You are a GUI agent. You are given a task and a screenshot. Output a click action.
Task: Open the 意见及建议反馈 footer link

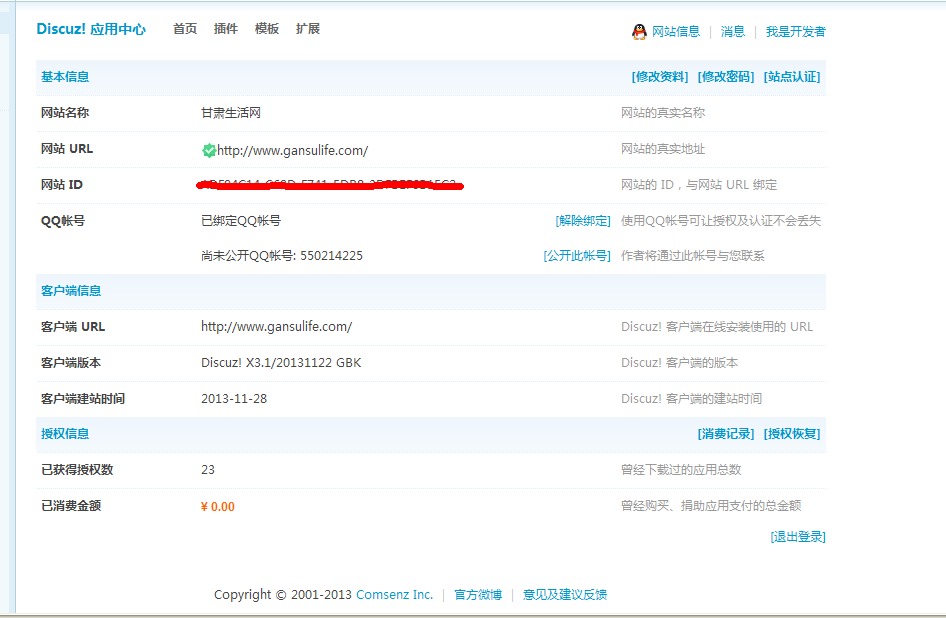565,594
